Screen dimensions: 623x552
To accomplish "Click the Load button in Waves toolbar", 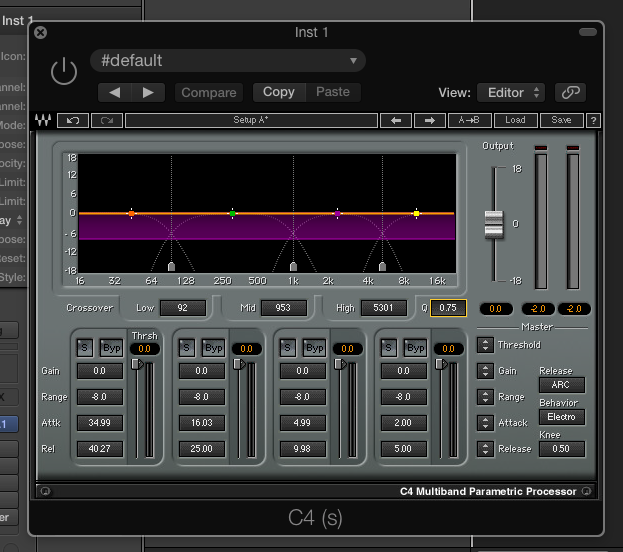I will pyautogui.click(x=515, y=120).
